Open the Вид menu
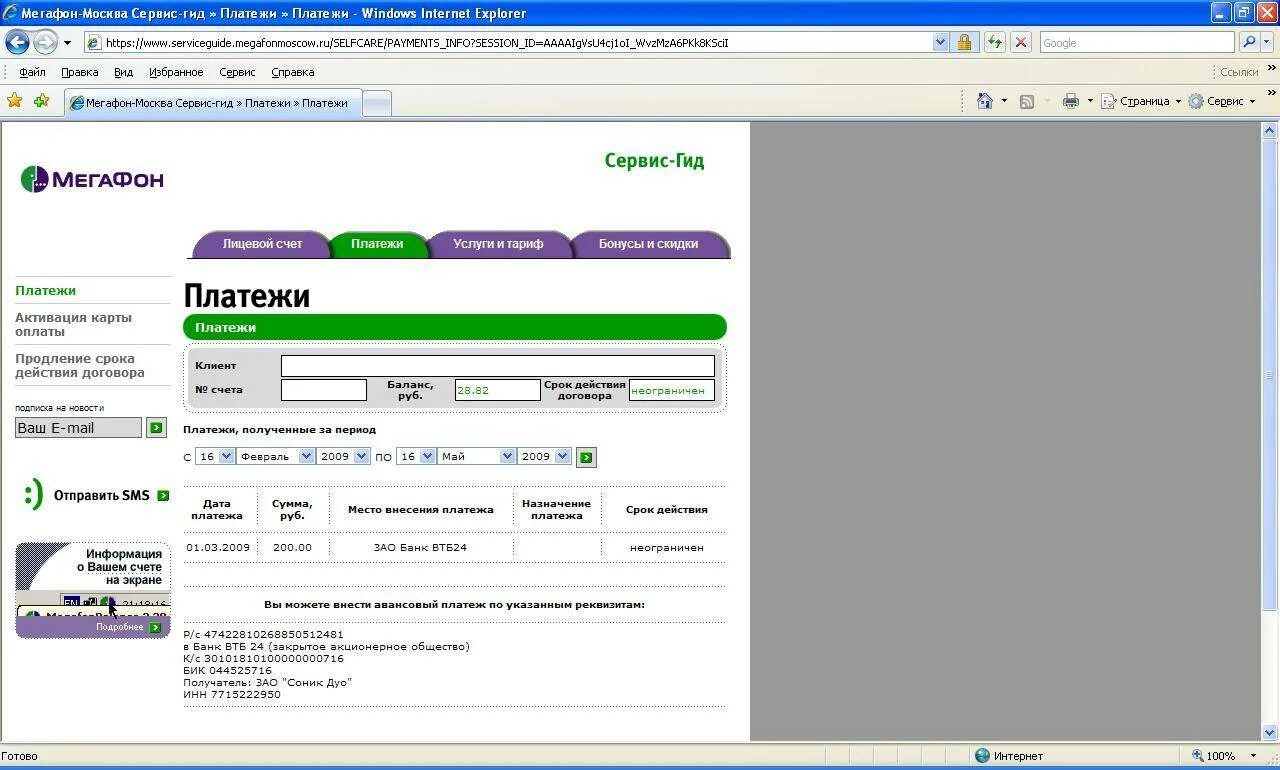The height and width of the screenshot is (770, 1280). (123, 72)
